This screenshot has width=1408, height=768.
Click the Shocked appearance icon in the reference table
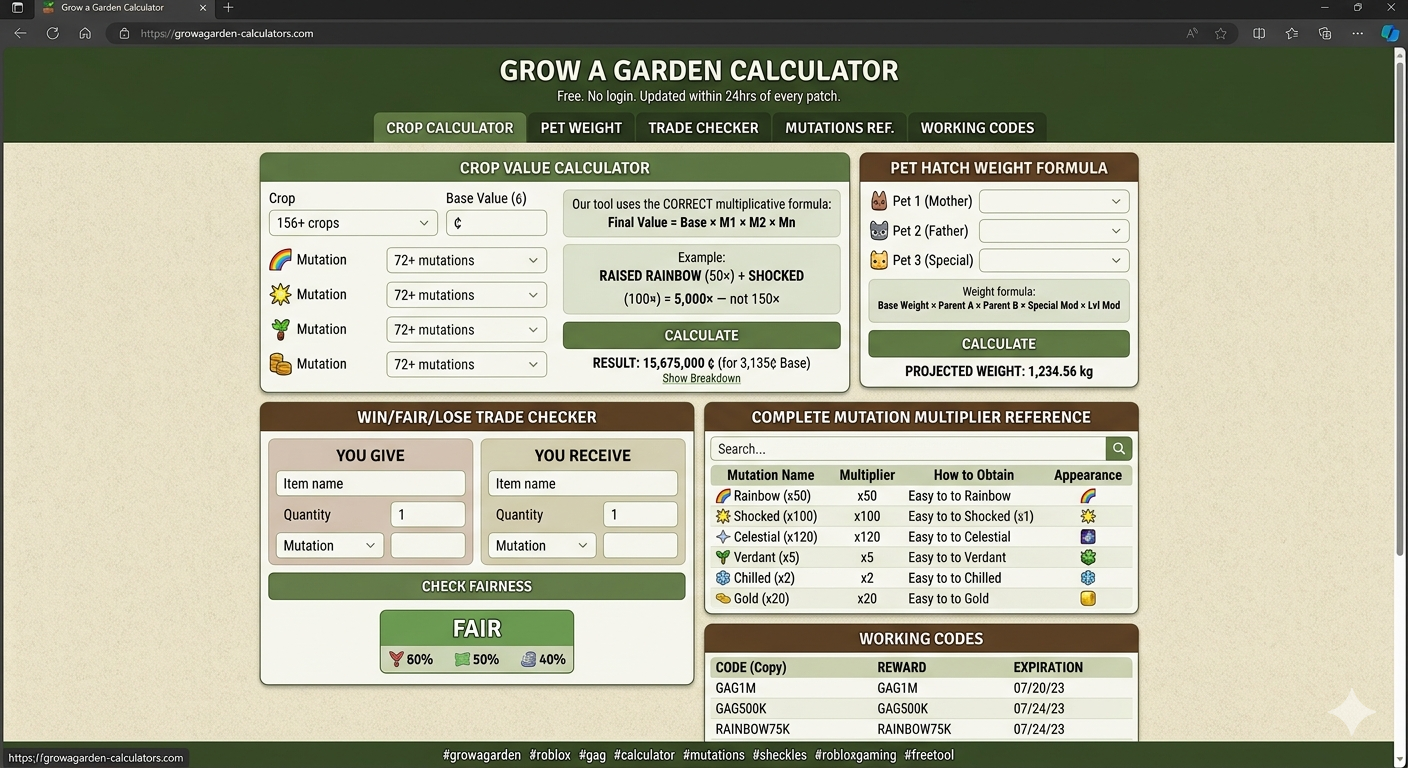point(1088,516)
